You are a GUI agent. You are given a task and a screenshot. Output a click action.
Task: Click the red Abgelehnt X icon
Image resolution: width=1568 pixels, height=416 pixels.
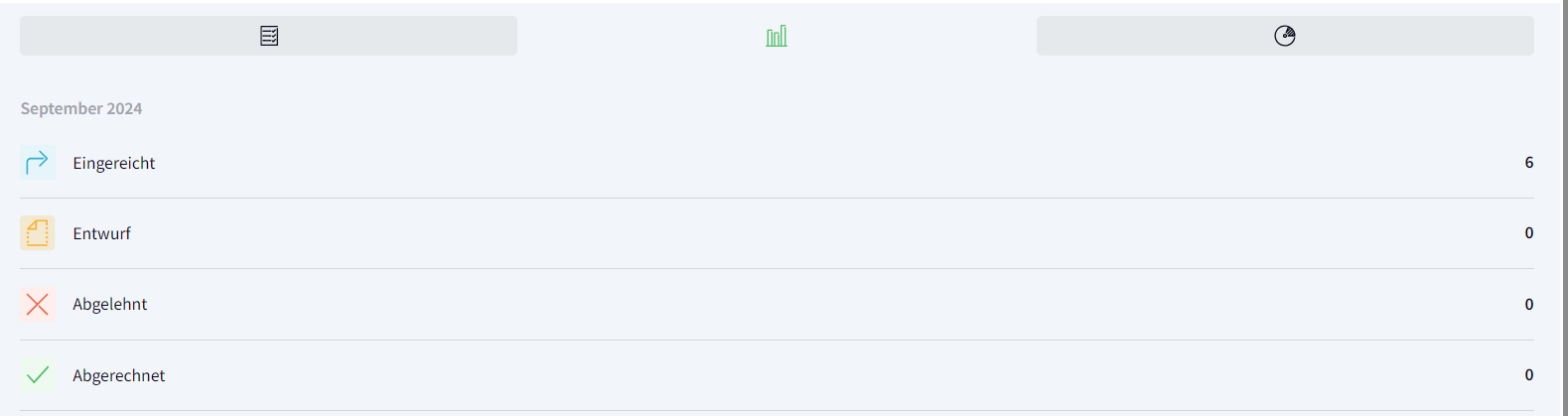click(x=38, y=304)
